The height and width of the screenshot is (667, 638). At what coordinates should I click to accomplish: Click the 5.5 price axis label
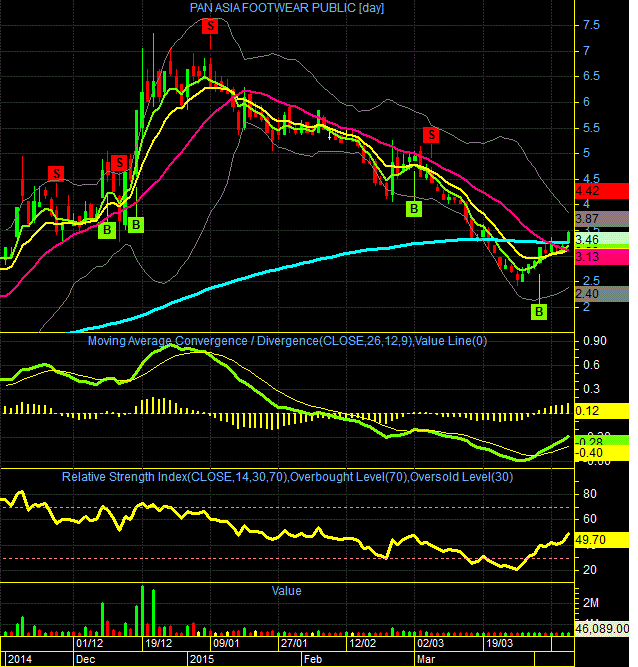point(591,128)
